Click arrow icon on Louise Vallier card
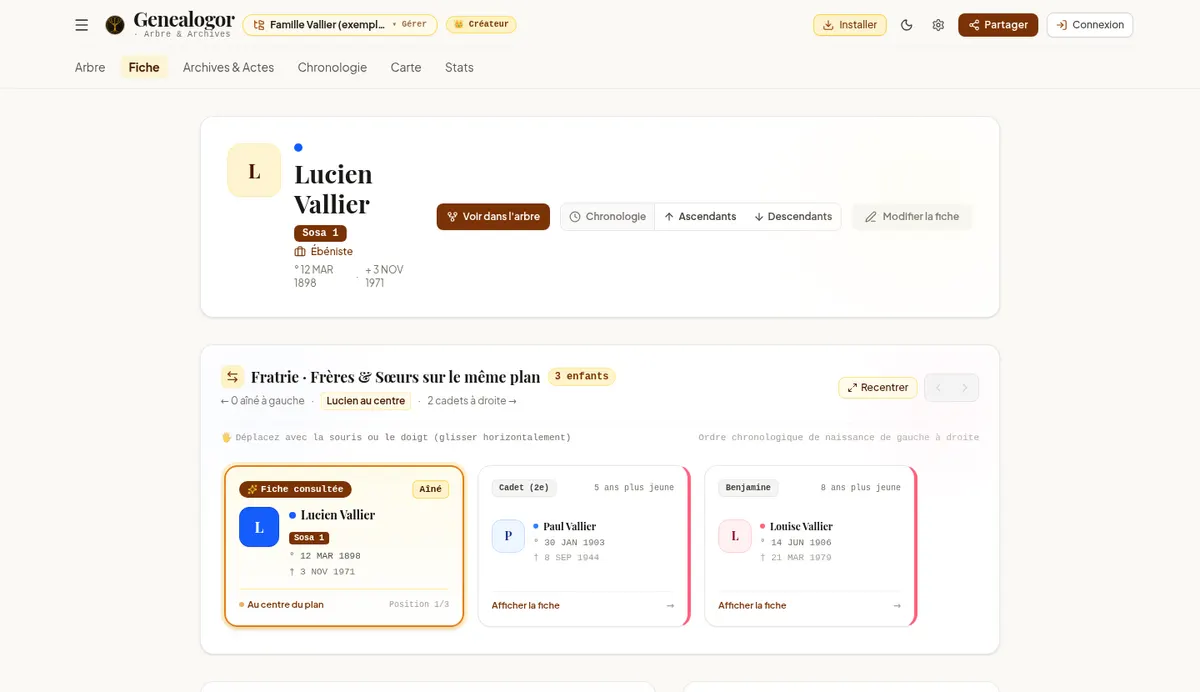1200x692 pixels. pos(897,606)
